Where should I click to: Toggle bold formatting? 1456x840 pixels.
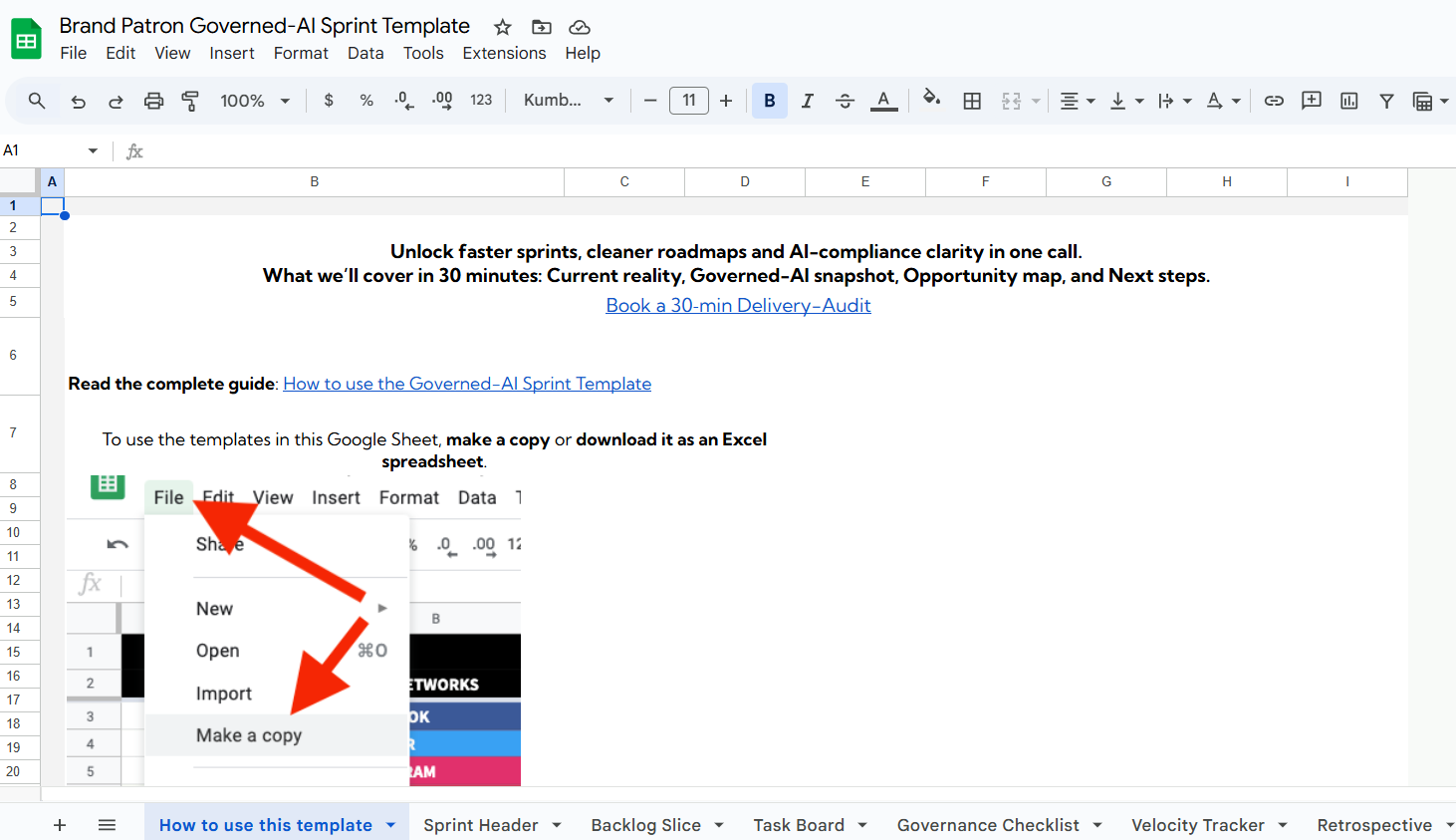tap(769, 101)
